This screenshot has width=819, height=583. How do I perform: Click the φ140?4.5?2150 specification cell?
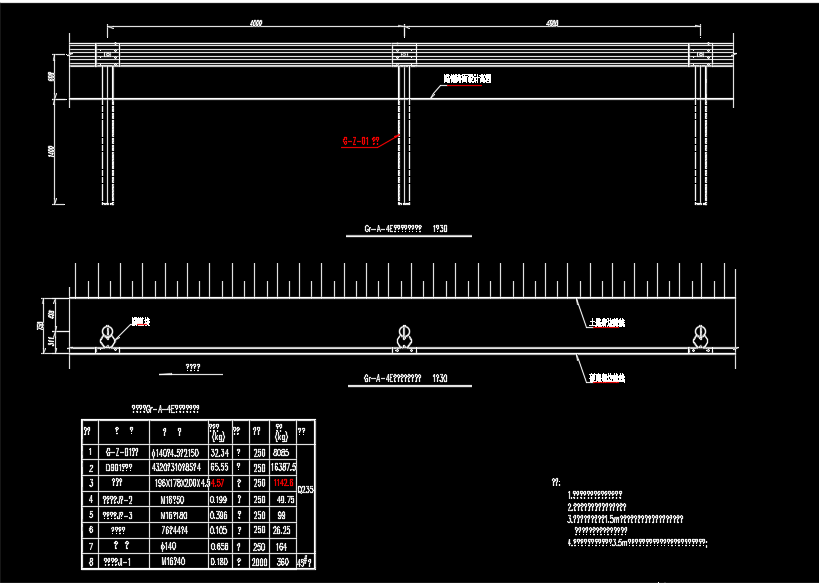click(175, 452)
